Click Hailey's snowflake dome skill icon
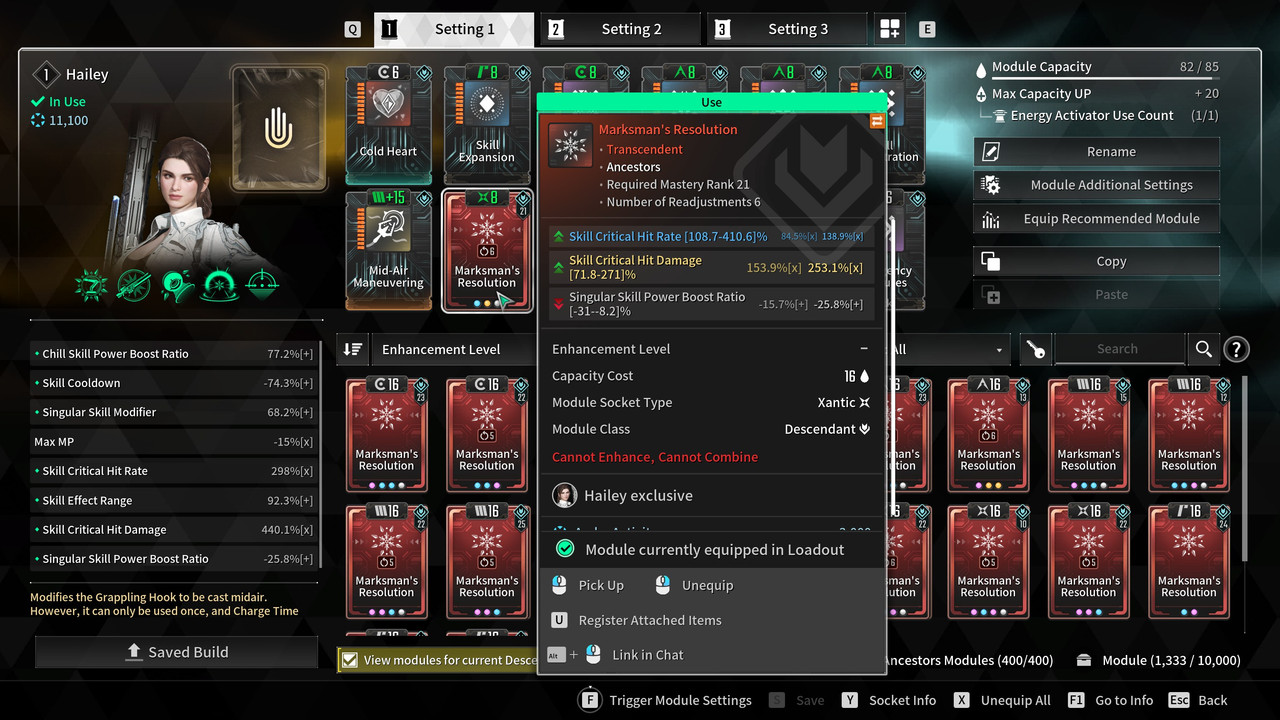 pos(219,285)
